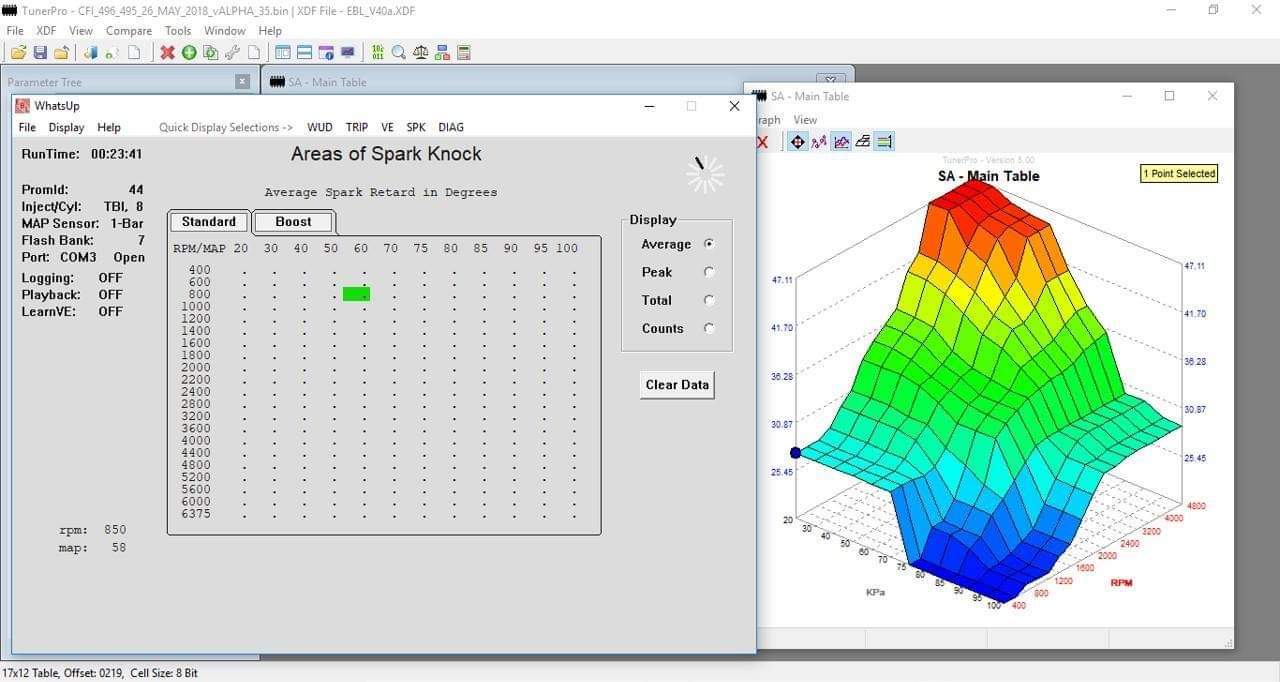Click the green knock cell in grid
Image resolution: width=1280 pixels, height=682 pixels.
(356, 294)
